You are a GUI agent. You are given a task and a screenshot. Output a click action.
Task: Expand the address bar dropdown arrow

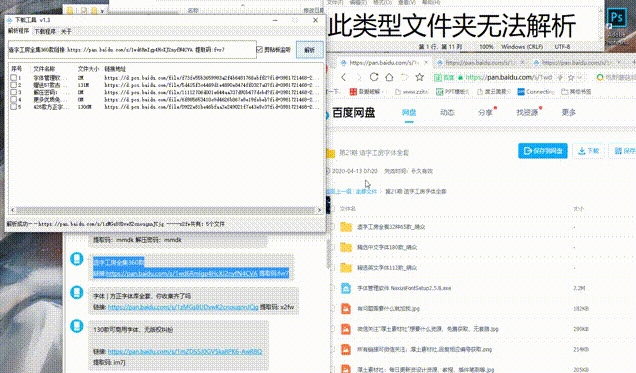pos(580,77)
